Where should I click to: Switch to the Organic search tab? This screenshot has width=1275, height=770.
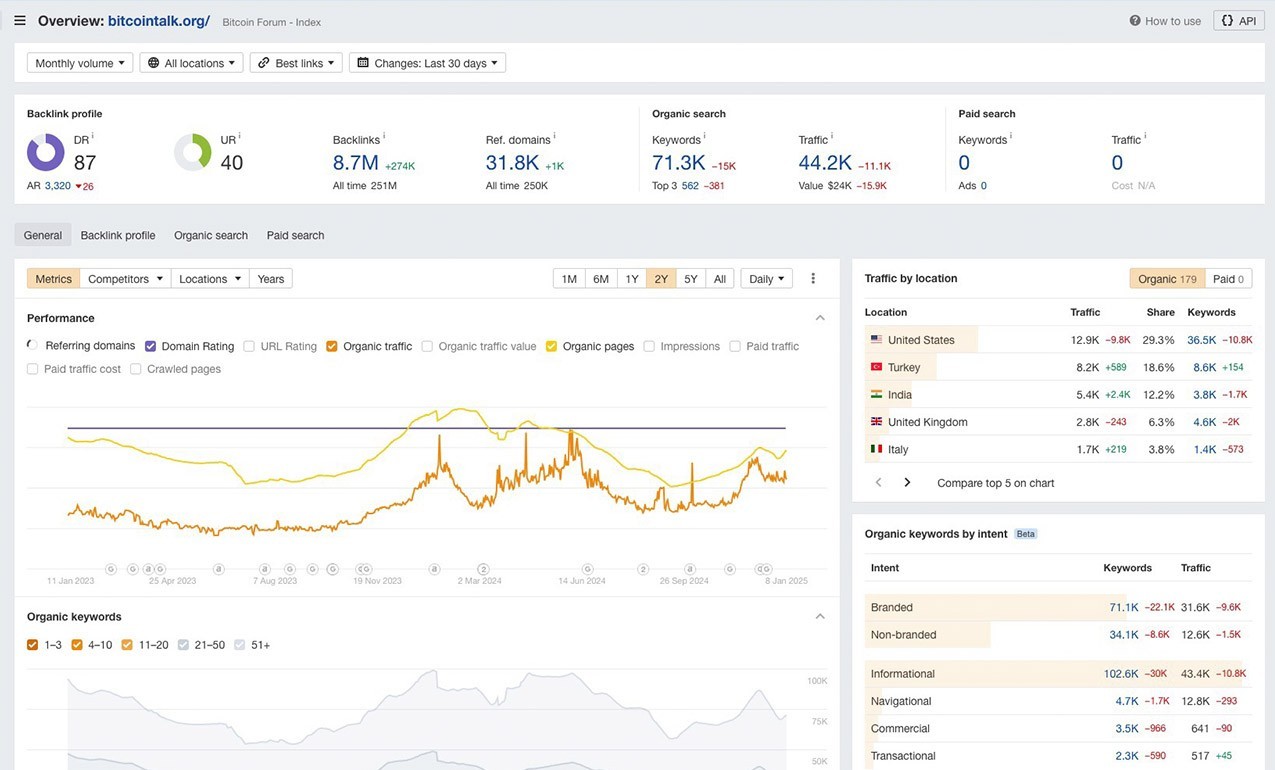coord(211,235)
